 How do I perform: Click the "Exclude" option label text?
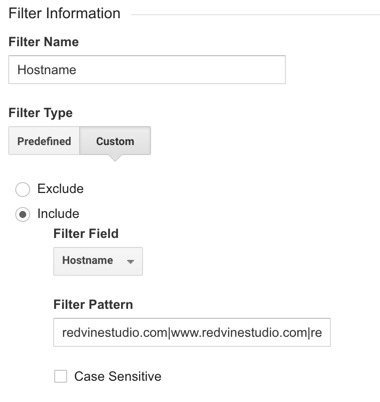click(60, 189)
